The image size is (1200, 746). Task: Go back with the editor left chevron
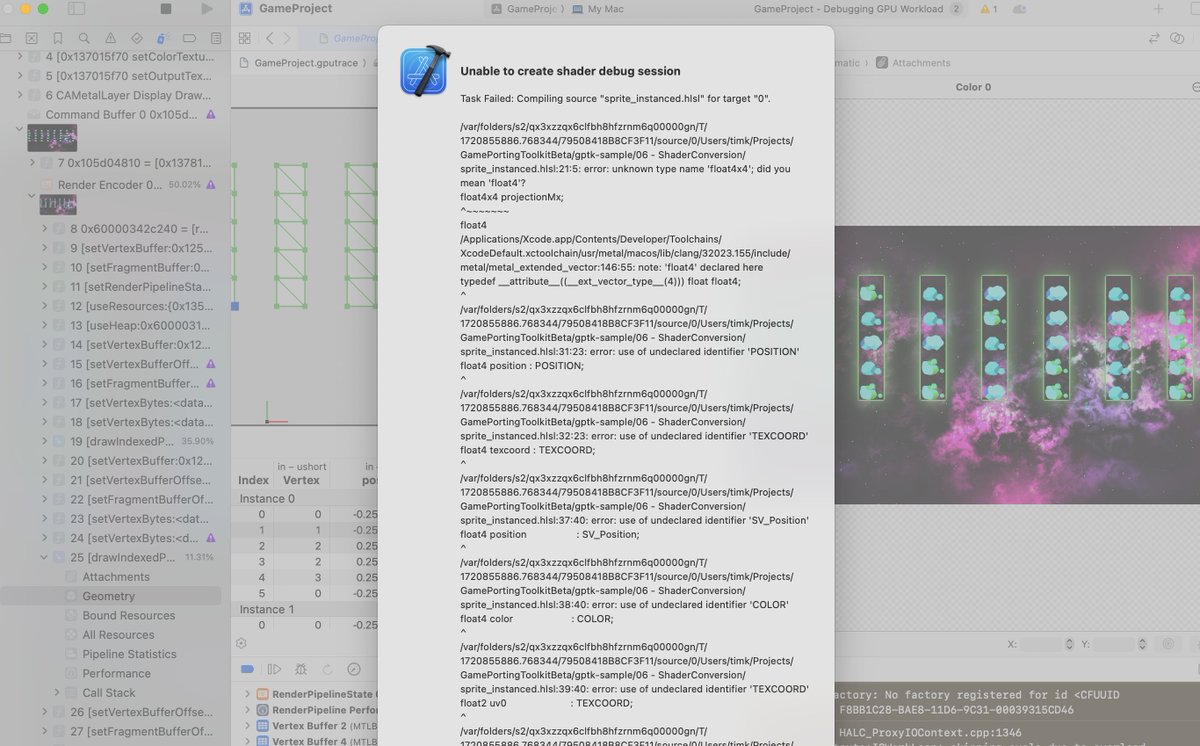pos(269,38)
